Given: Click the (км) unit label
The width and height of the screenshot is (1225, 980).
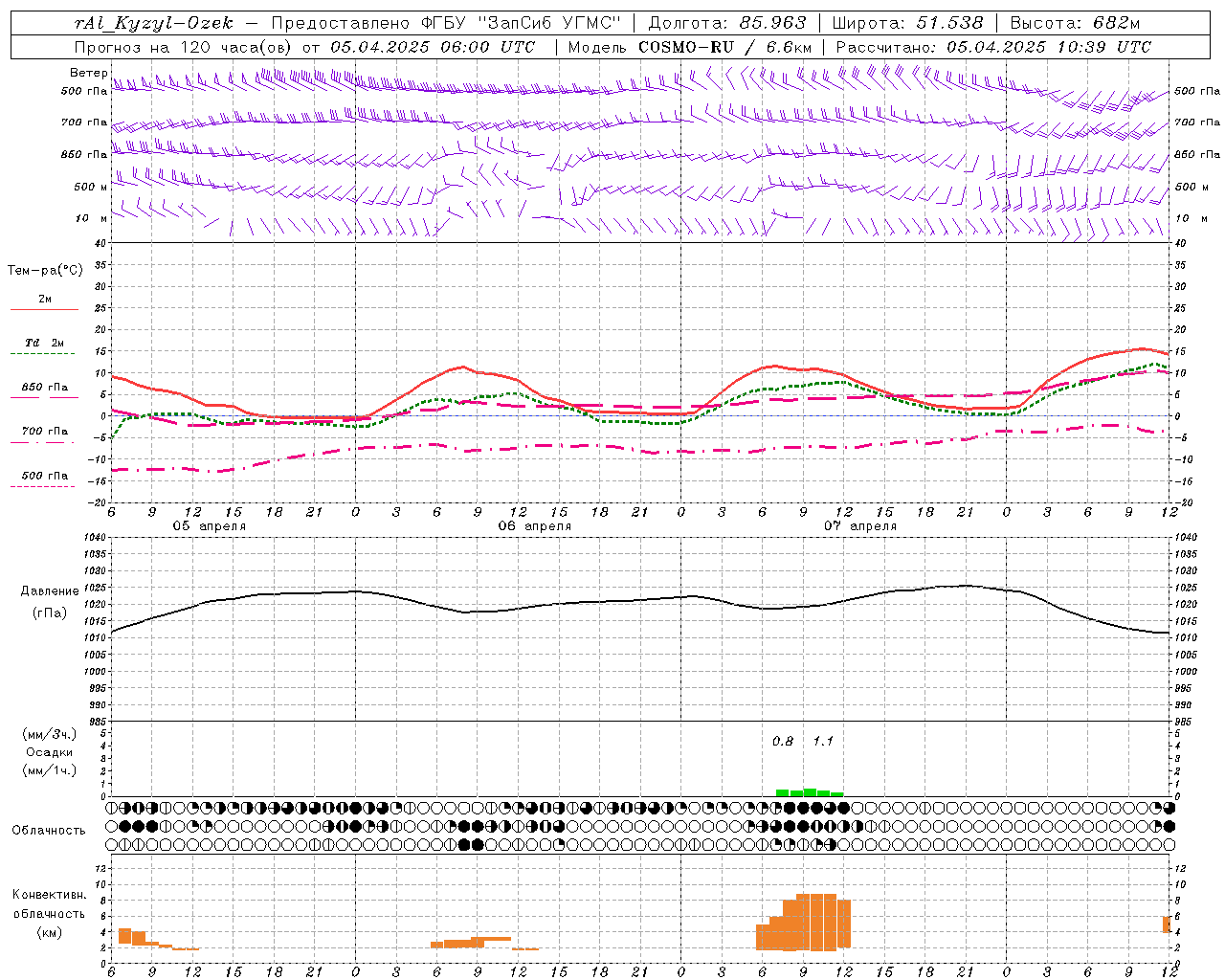Looking at the screenshot, I should pos(49,932).
